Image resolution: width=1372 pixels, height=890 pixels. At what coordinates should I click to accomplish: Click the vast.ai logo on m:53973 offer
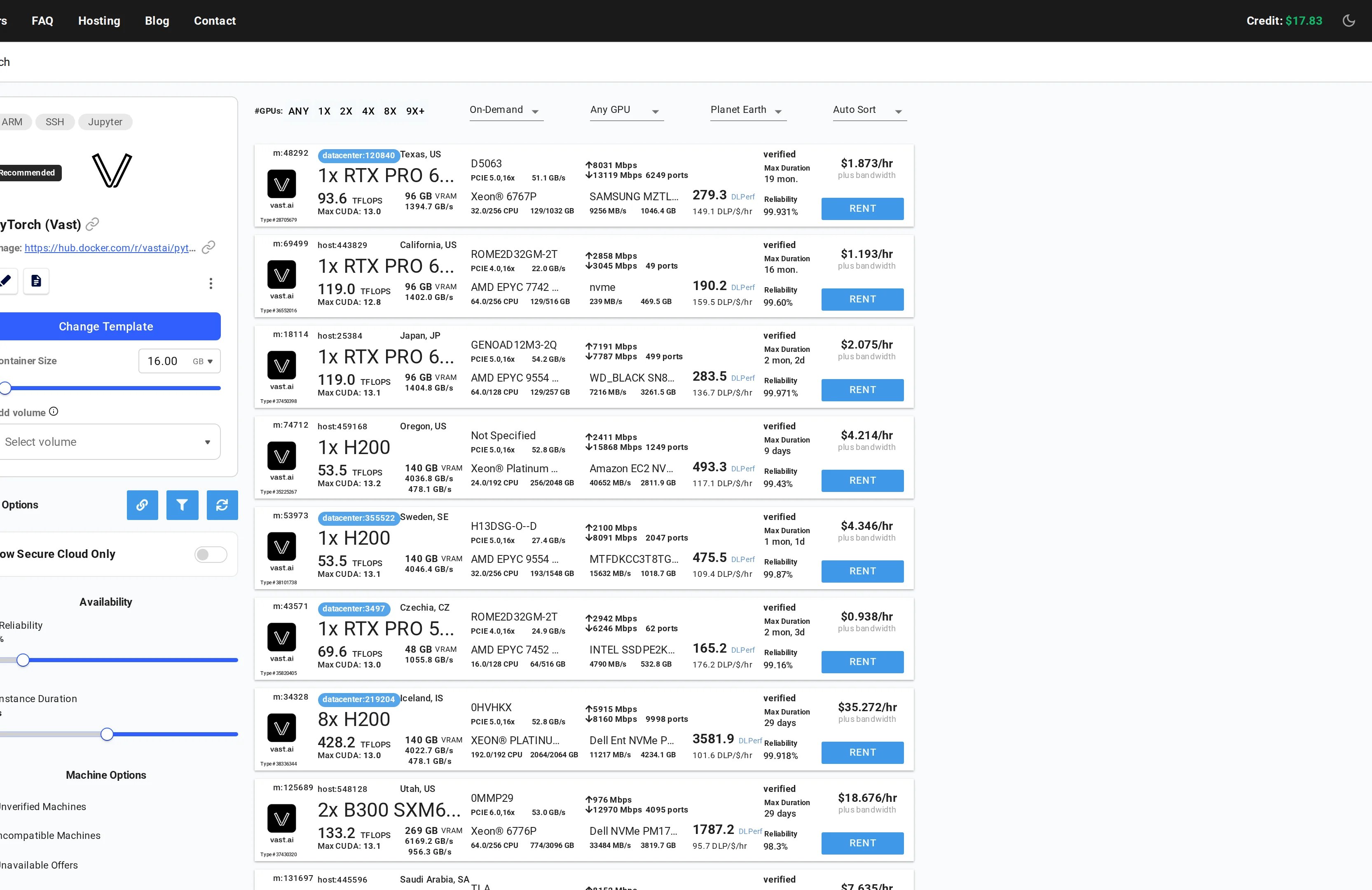[x=281, y=546]
